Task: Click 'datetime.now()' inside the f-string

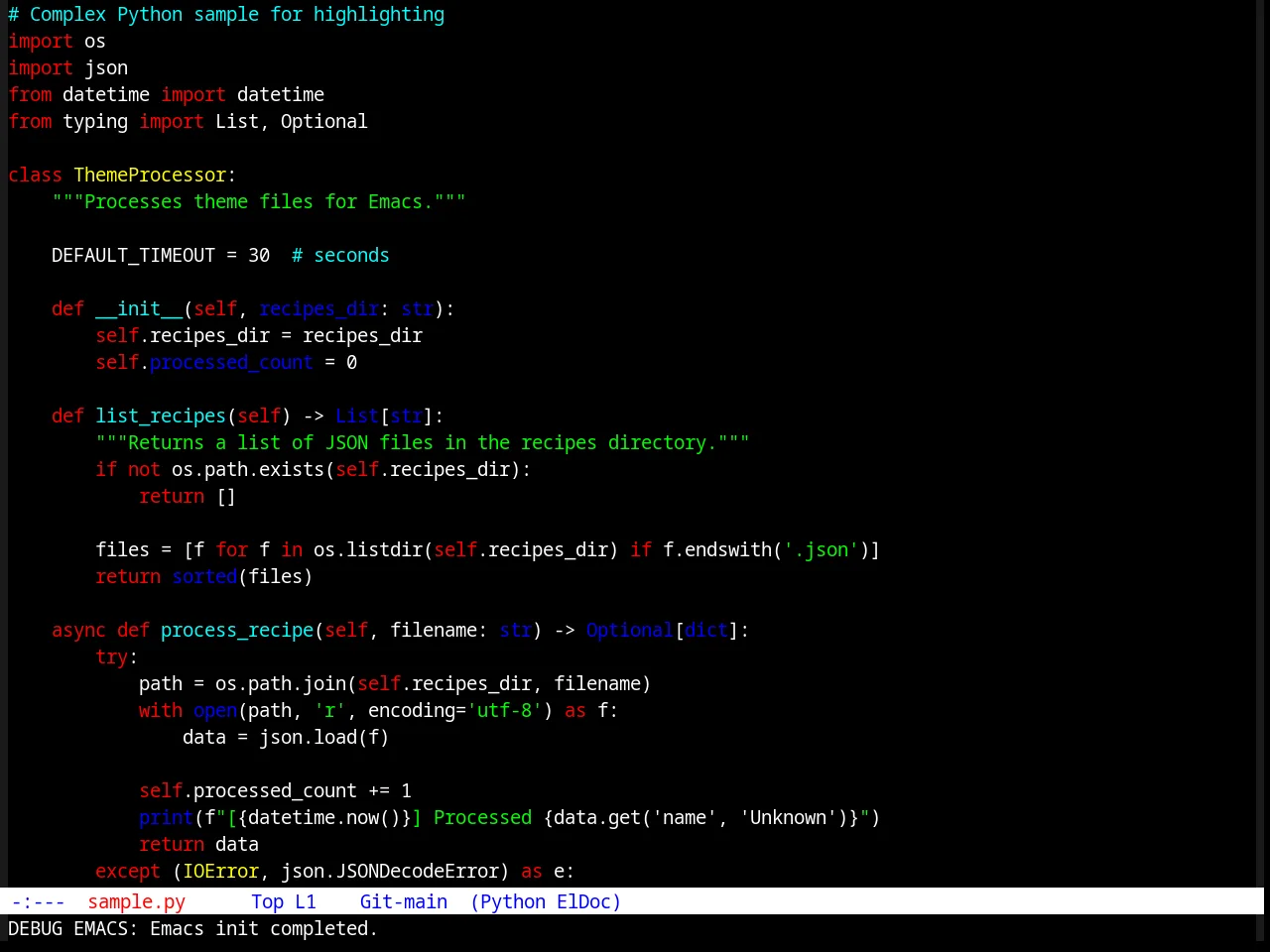Action: pos(324,818)
